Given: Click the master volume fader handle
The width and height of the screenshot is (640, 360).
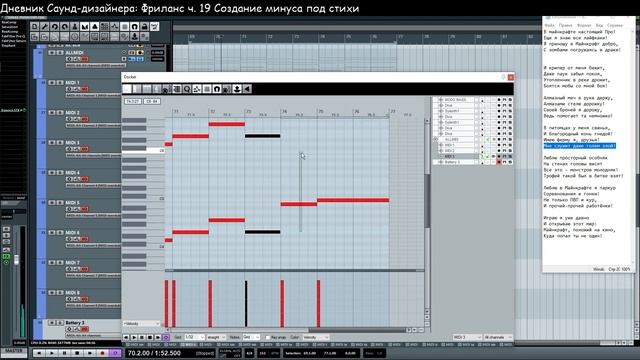Looking at the screenshot, I should click(16, 259).
